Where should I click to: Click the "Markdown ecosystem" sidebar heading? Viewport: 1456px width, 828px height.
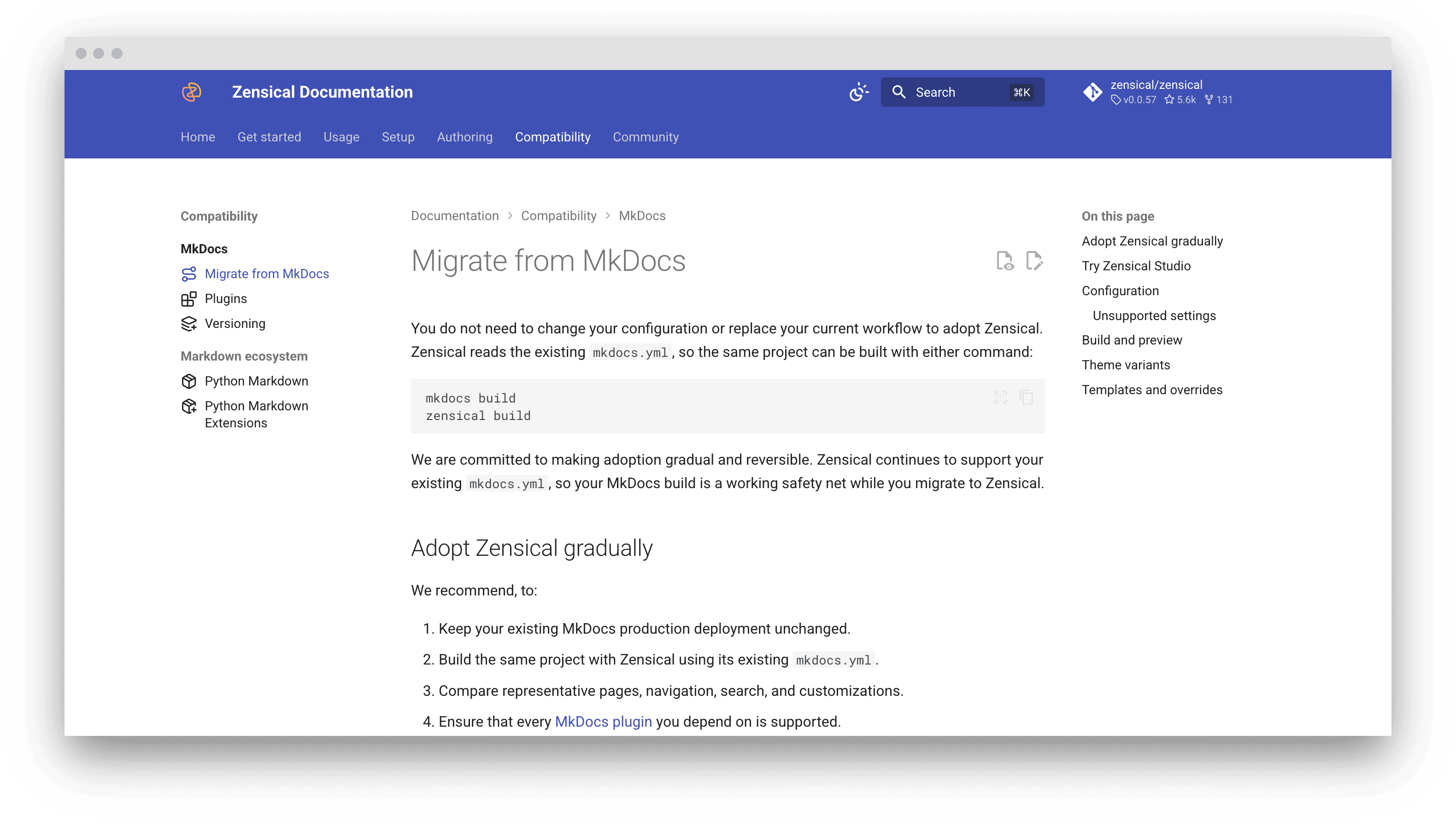[244, 356]
